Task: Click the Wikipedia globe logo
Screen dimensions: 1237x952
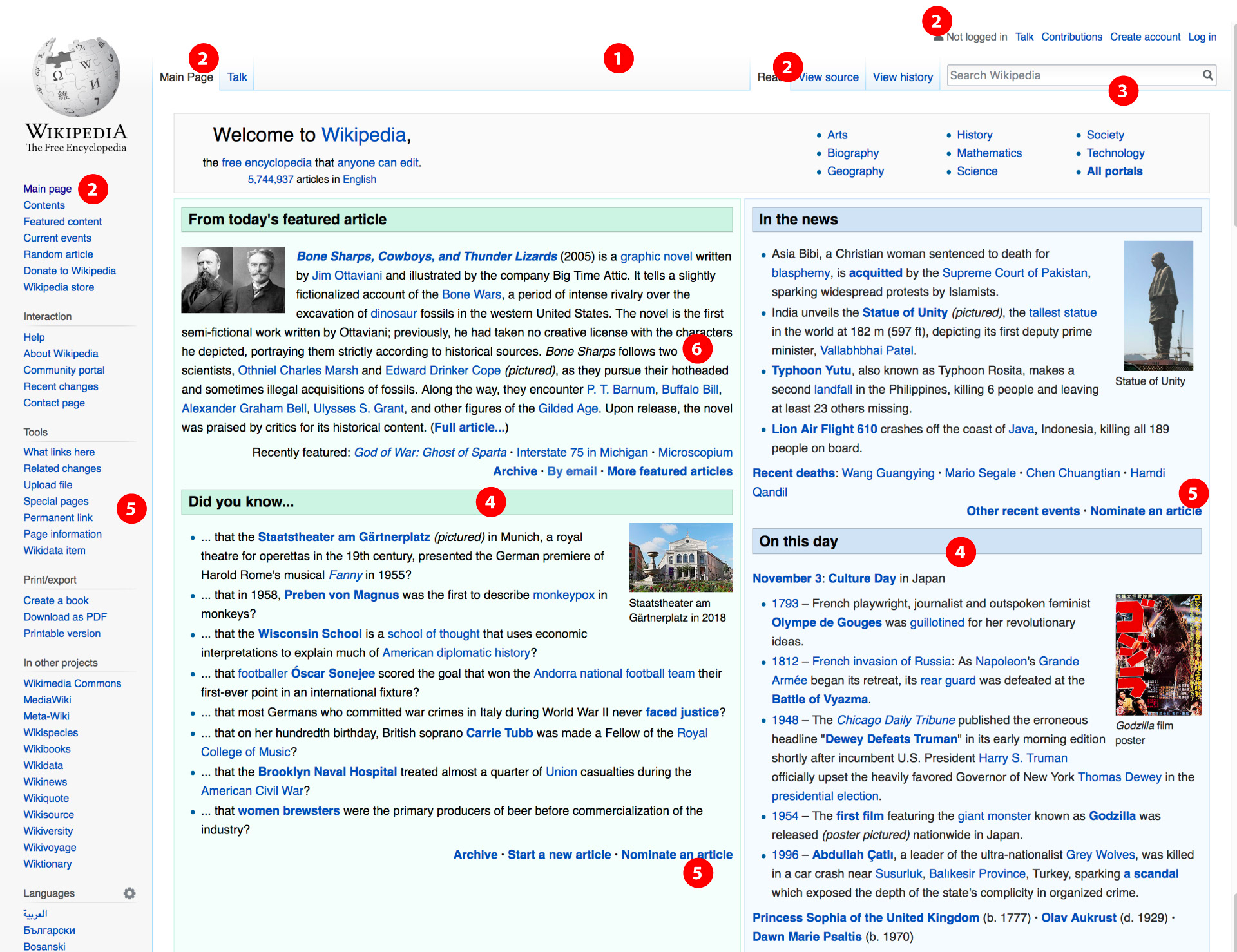Action: point(77,76)
